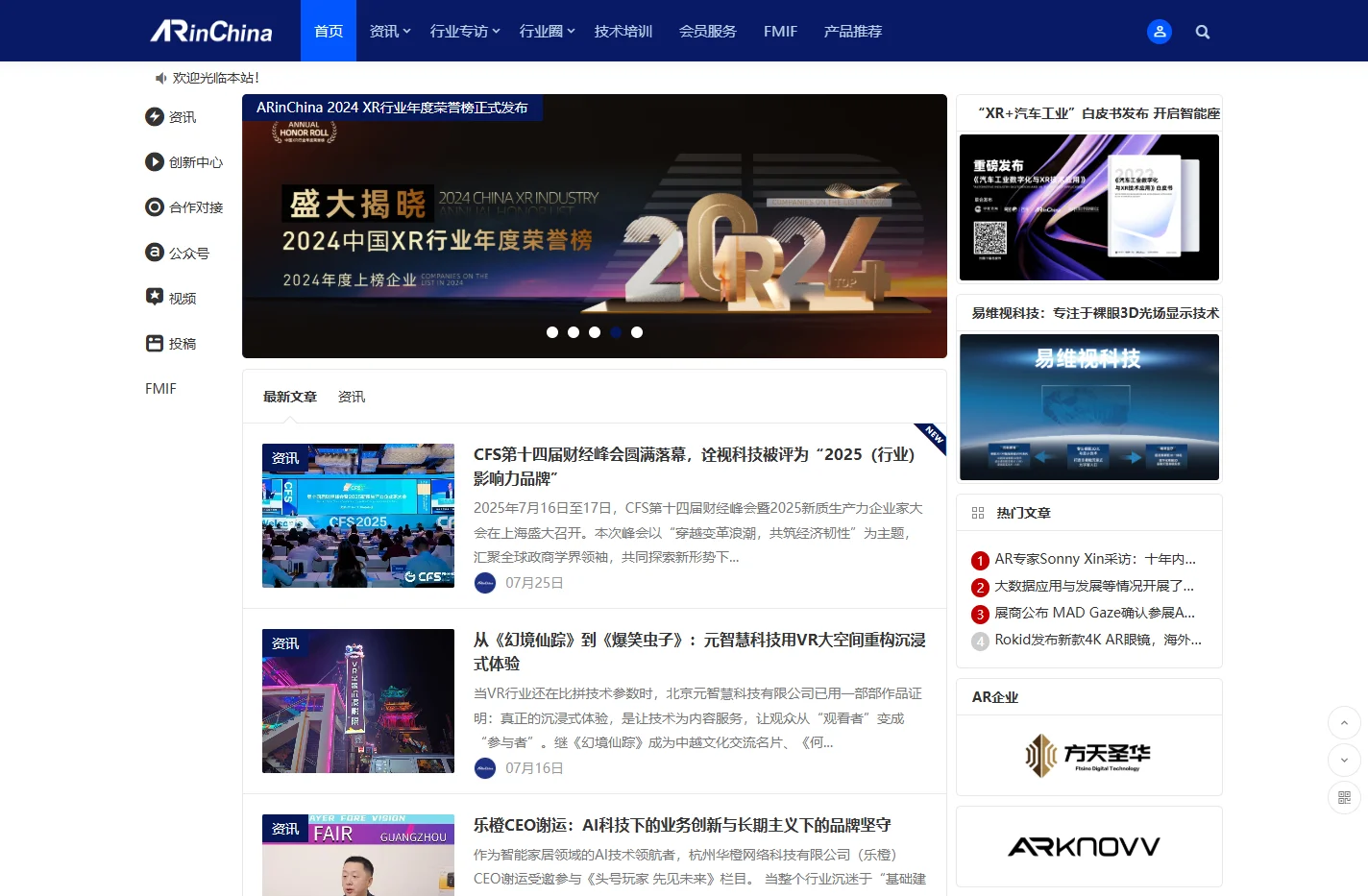Click excerpt starting 当VR行业还在比拼技术参数时
The width and height of the screenshot is (1368, 896).
point(698,717)
